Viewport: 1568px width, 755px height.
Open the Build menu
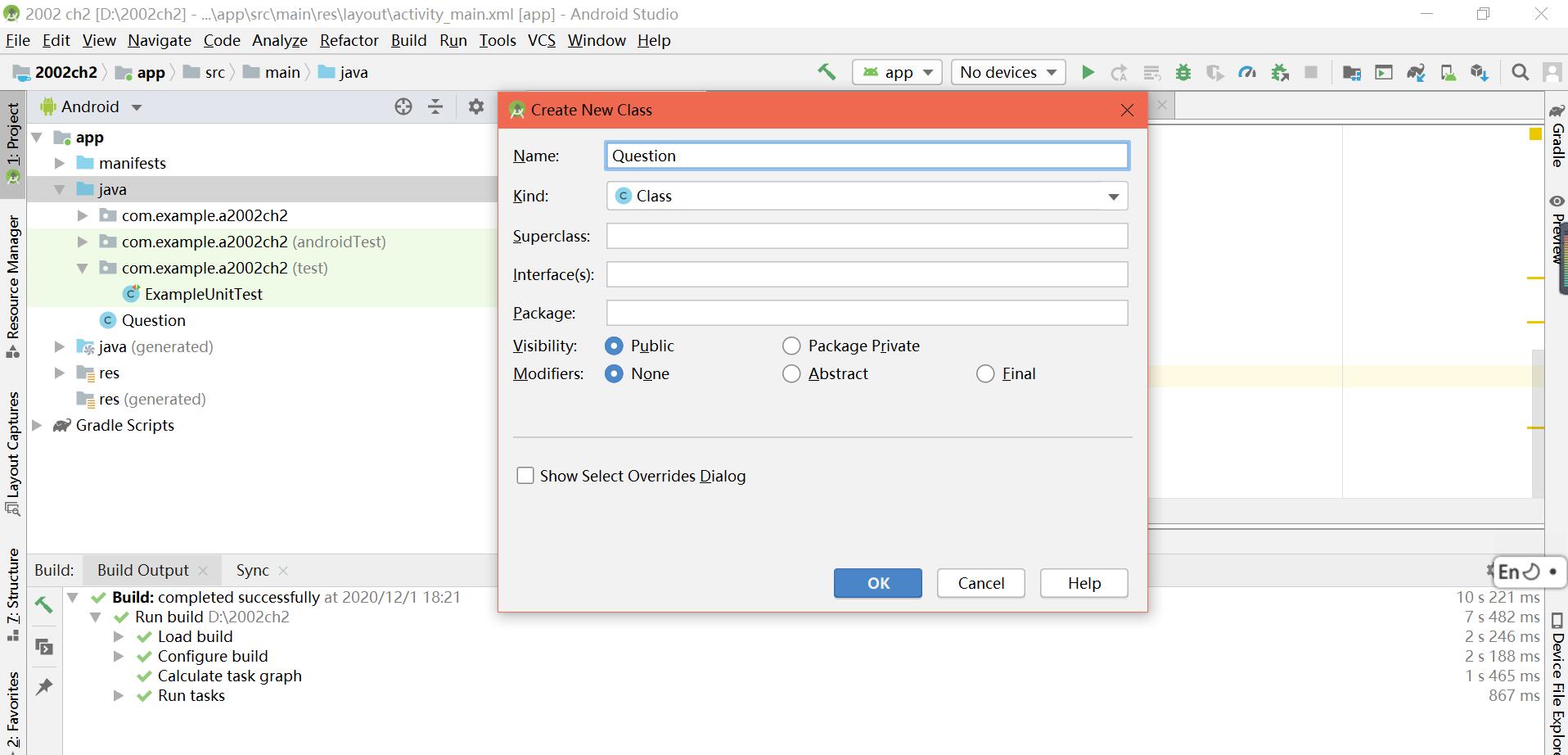click(408, 40)
